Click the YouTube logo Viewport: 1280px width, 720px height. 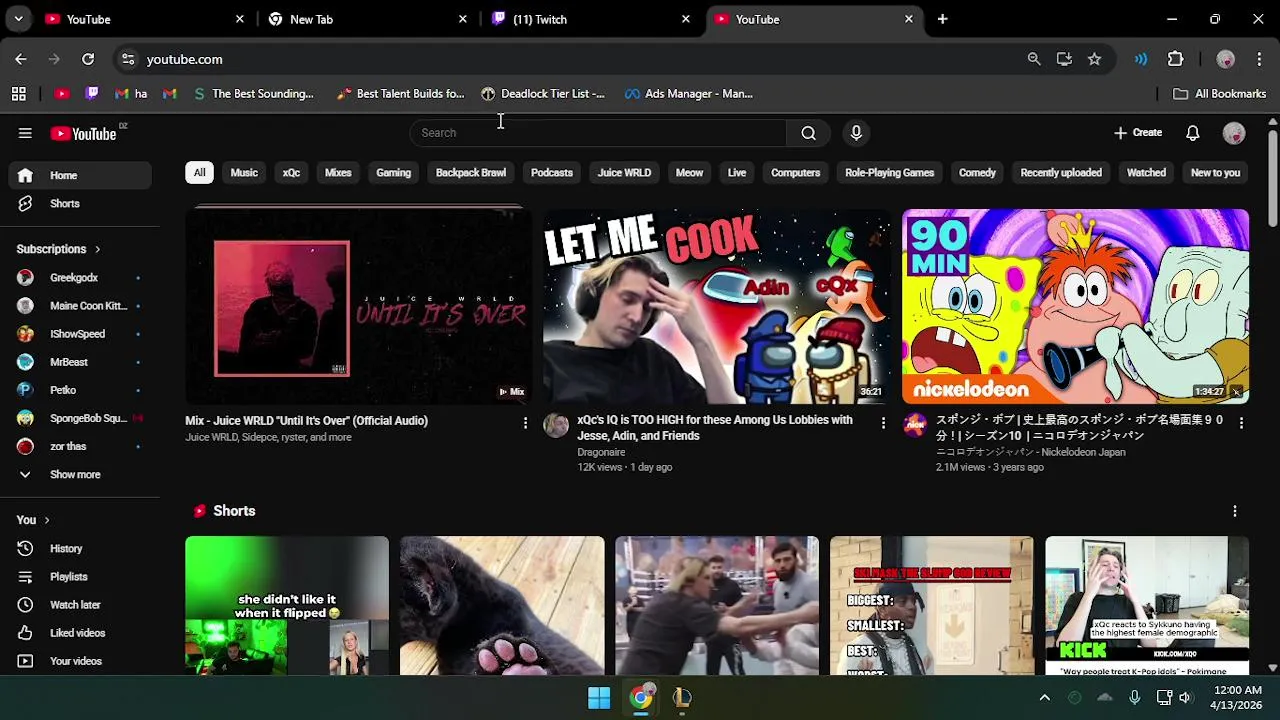84,133
